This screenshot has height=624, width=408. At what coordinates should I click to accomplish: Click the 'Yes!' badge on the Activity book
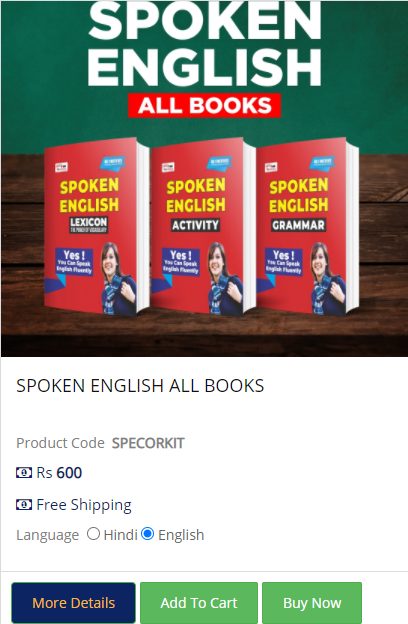click(180, 261)
